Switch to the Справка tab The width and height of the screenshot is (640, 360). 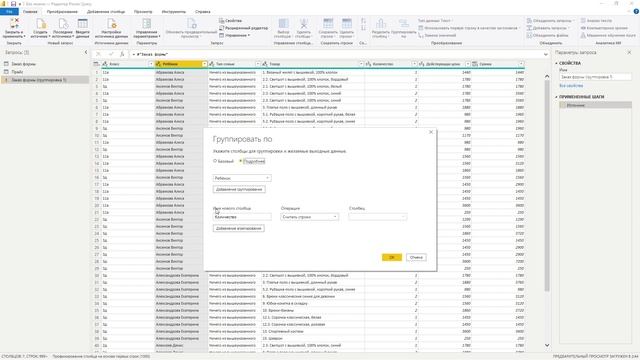(202, 12)
